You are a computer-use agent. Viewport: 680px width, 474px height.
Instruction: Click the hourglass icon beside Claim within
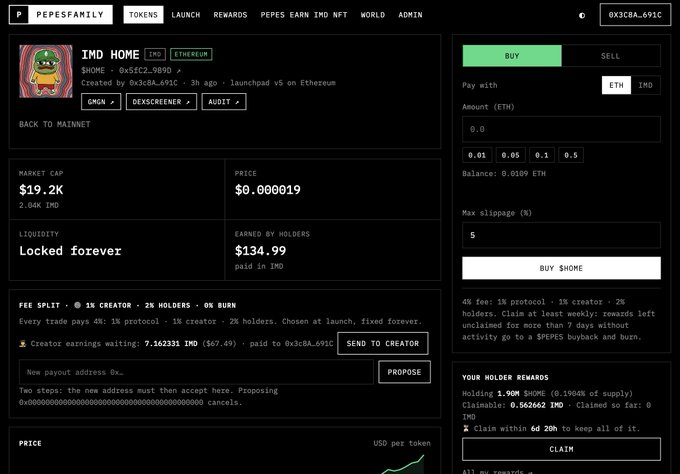[466, 428]
